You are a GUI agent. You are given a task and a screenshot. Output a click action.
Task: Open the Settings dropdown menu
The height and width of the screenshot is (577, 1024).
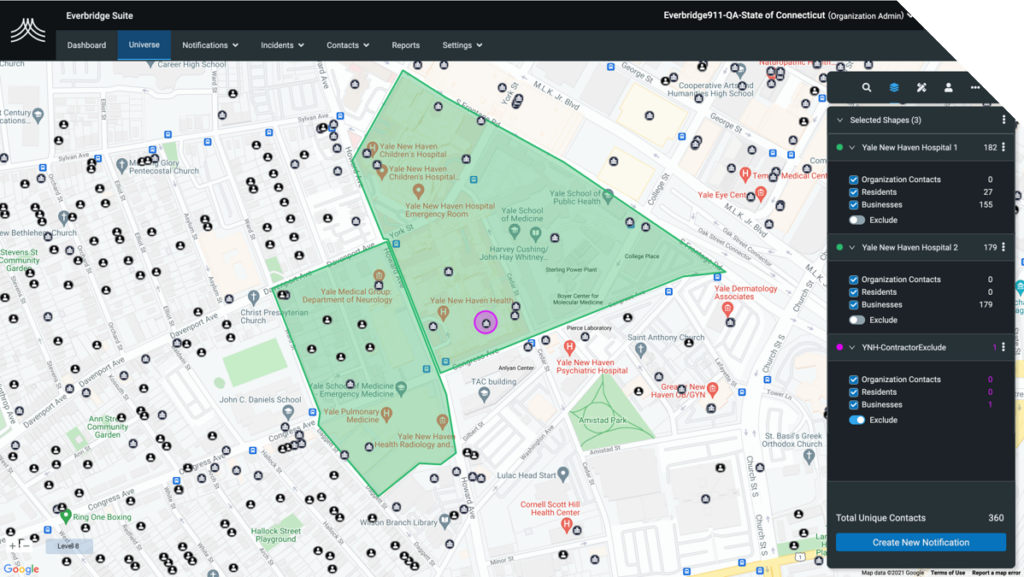click(x=462, y=45)
